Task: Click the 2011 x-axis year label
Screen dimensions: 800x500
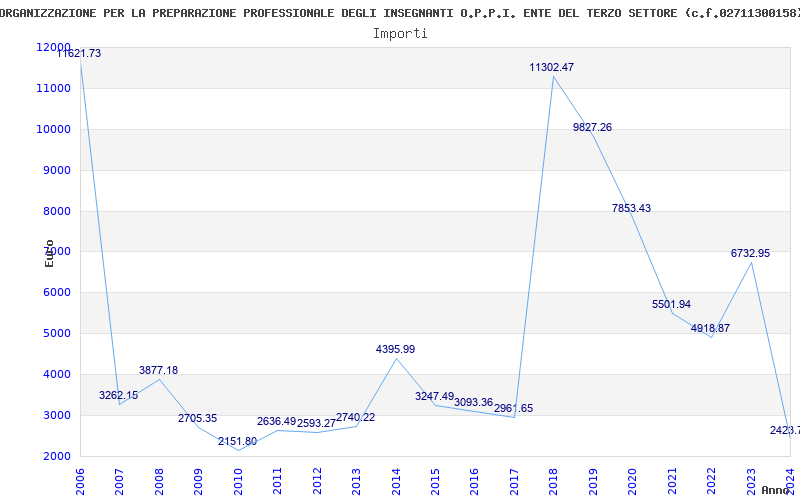Action: [x=278, y=481]
